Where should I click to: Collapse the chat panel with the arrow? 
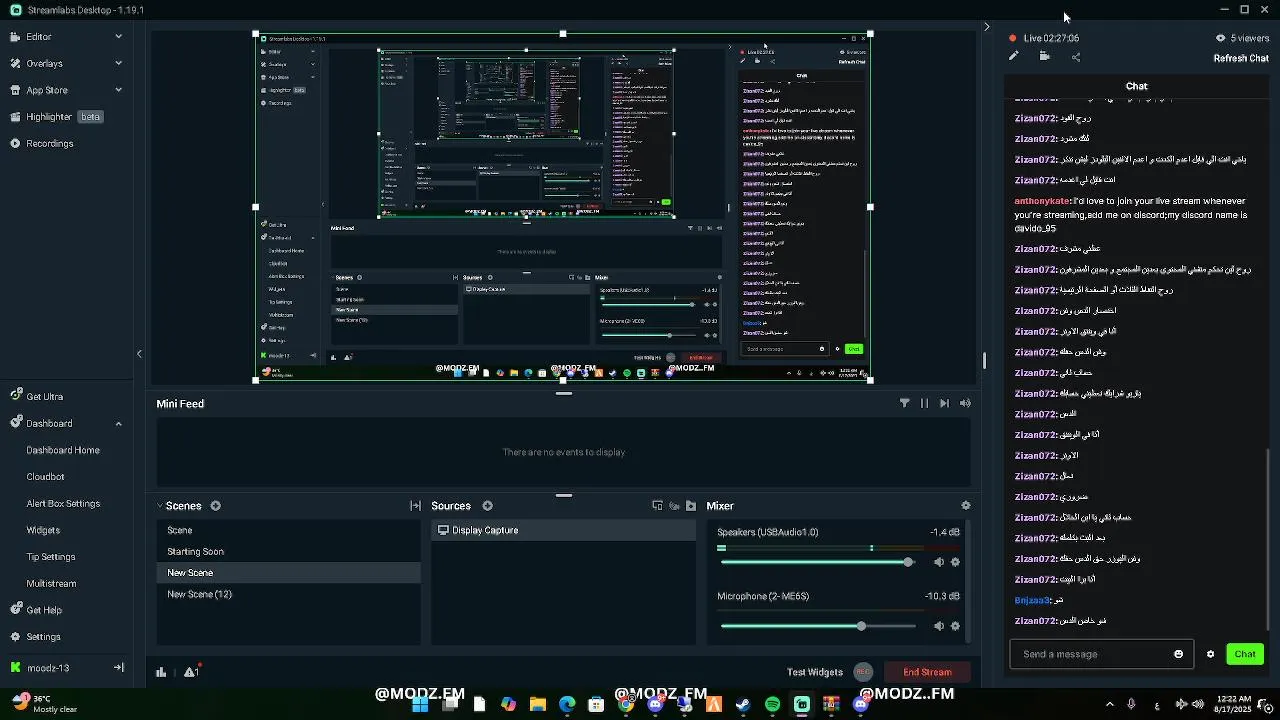click(987, 27)
